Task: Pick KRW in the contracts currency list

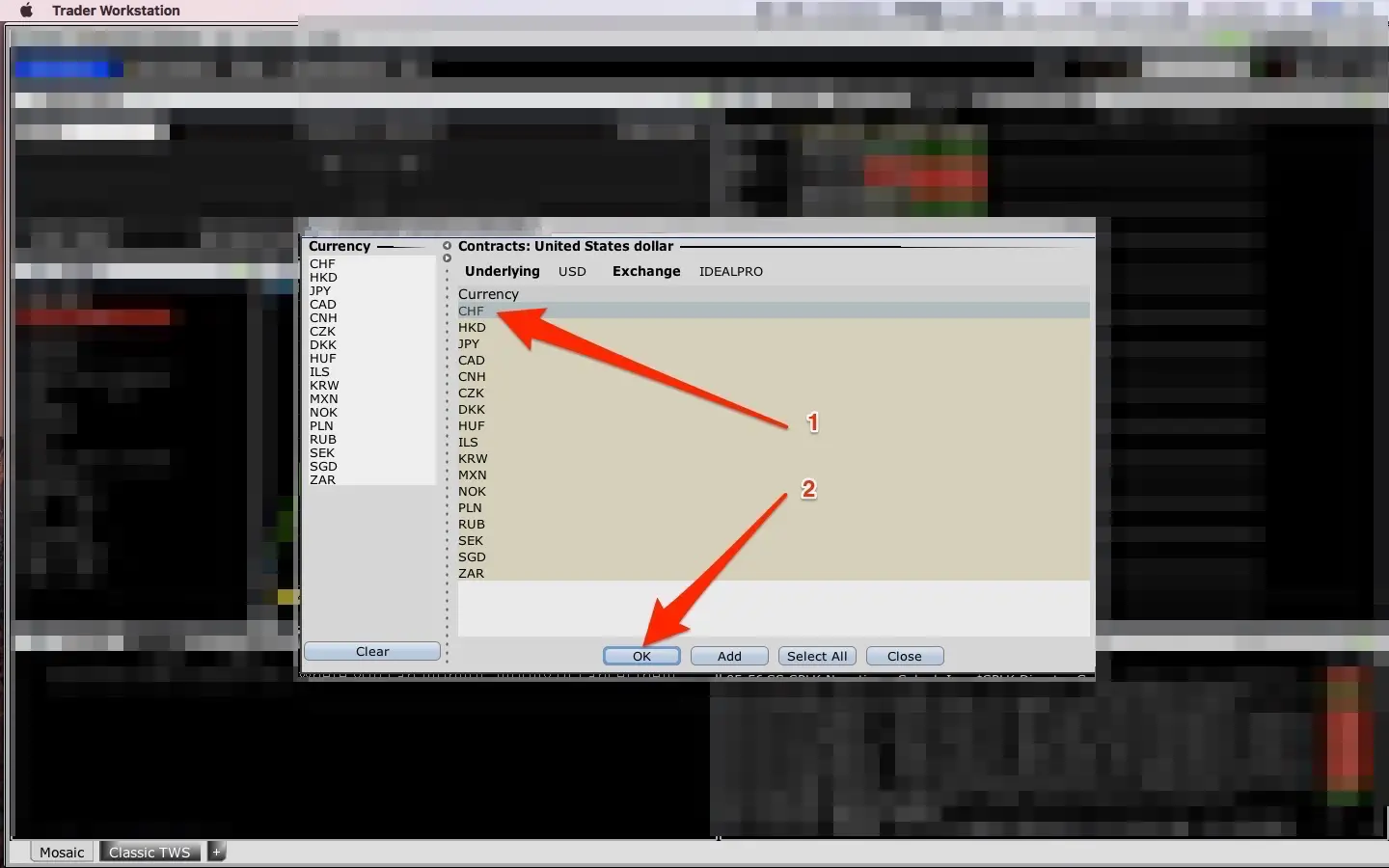Action: 473,459
